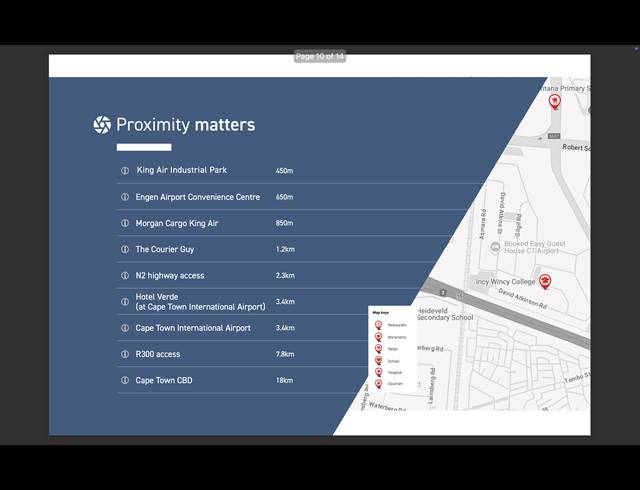Click the 7.8km distance value
Image resolution: width=640 pixels, height=490 pixels.
tap(285, 354)
